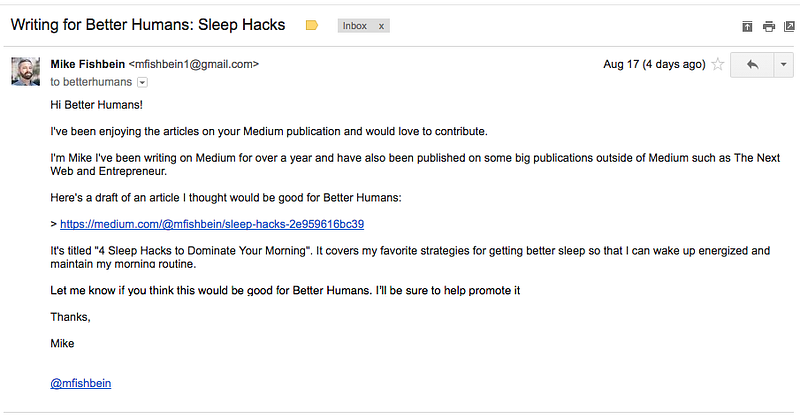The image size is (800, 418).
Task: Click the subject 'Writing for Better Humans: Sleep Hacks'
Action: coord(148,25)
